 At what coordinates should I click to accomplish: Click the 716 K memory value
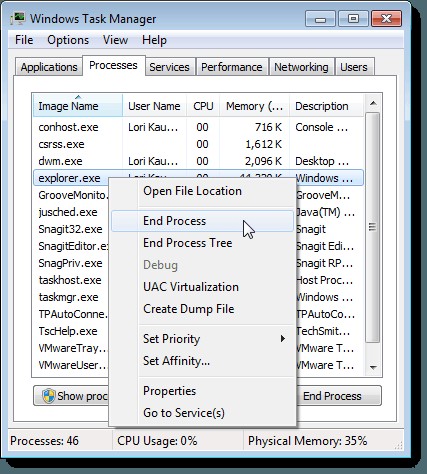pyautogui.click(x=268, y=127)
